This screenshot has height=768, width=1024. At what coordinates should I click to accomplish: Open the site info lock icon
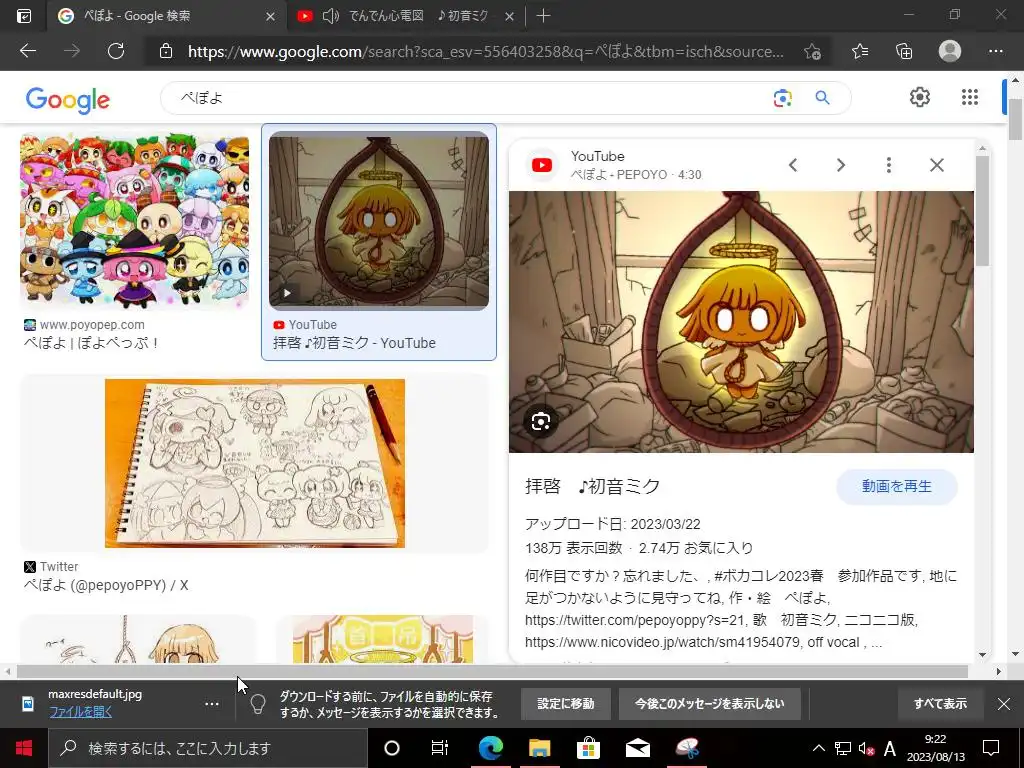coord(166,51)
